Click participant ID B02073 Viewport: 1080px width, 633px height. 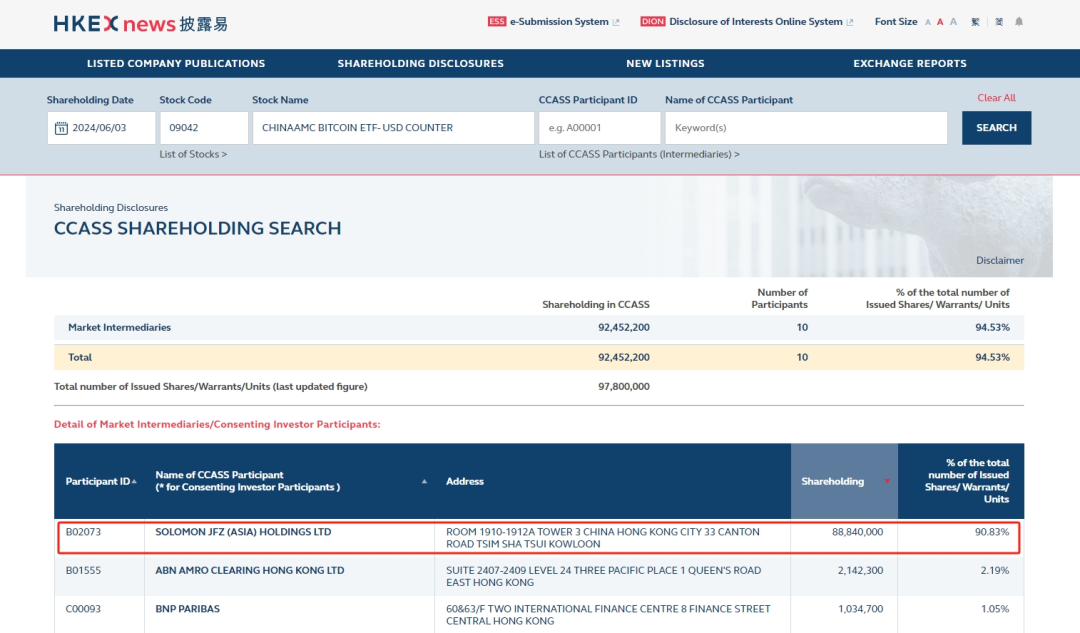pyautogui.click(x=83, y=532)
